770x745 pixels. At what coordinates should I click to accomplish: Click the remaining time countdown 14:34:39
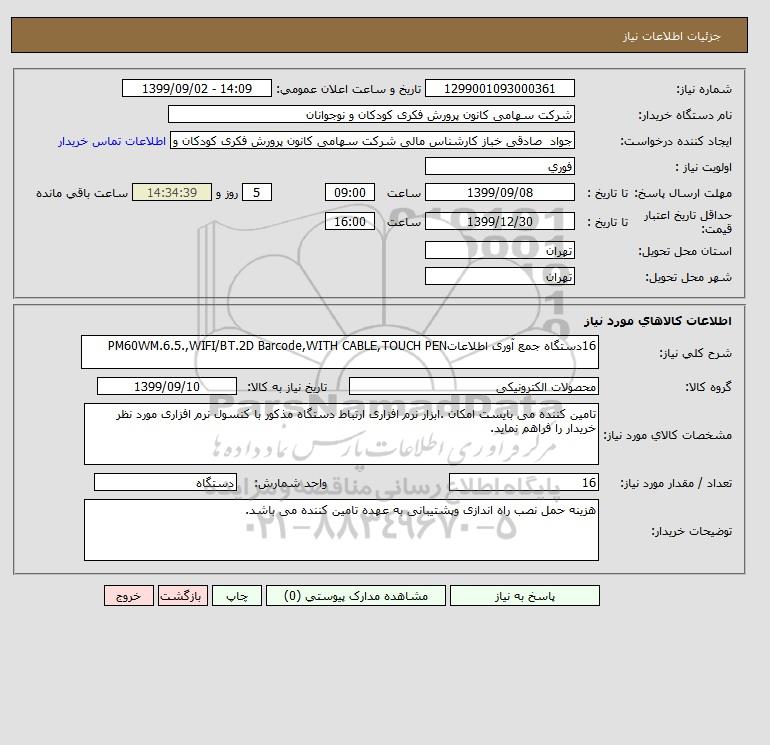tap(172, 193)
